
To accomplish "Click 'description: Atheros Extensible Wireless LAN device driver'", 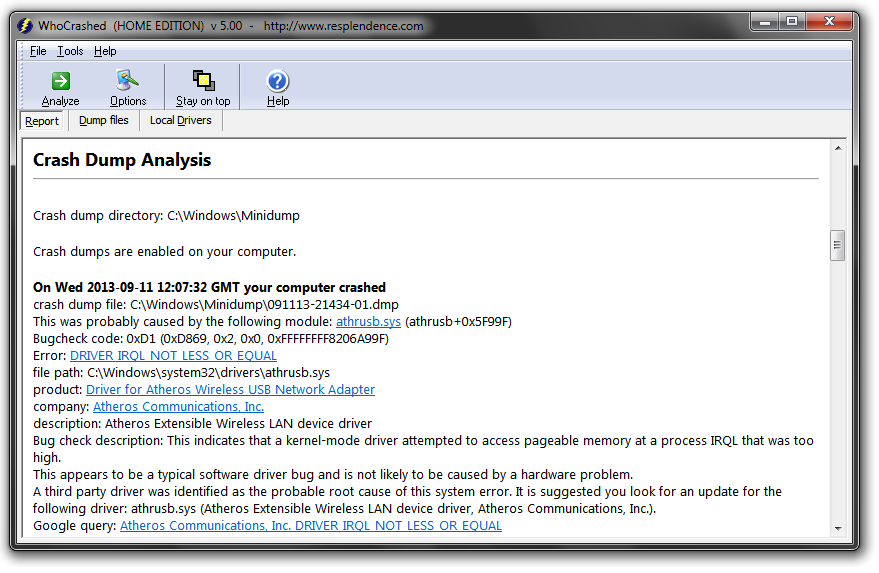I will [202, 424].
